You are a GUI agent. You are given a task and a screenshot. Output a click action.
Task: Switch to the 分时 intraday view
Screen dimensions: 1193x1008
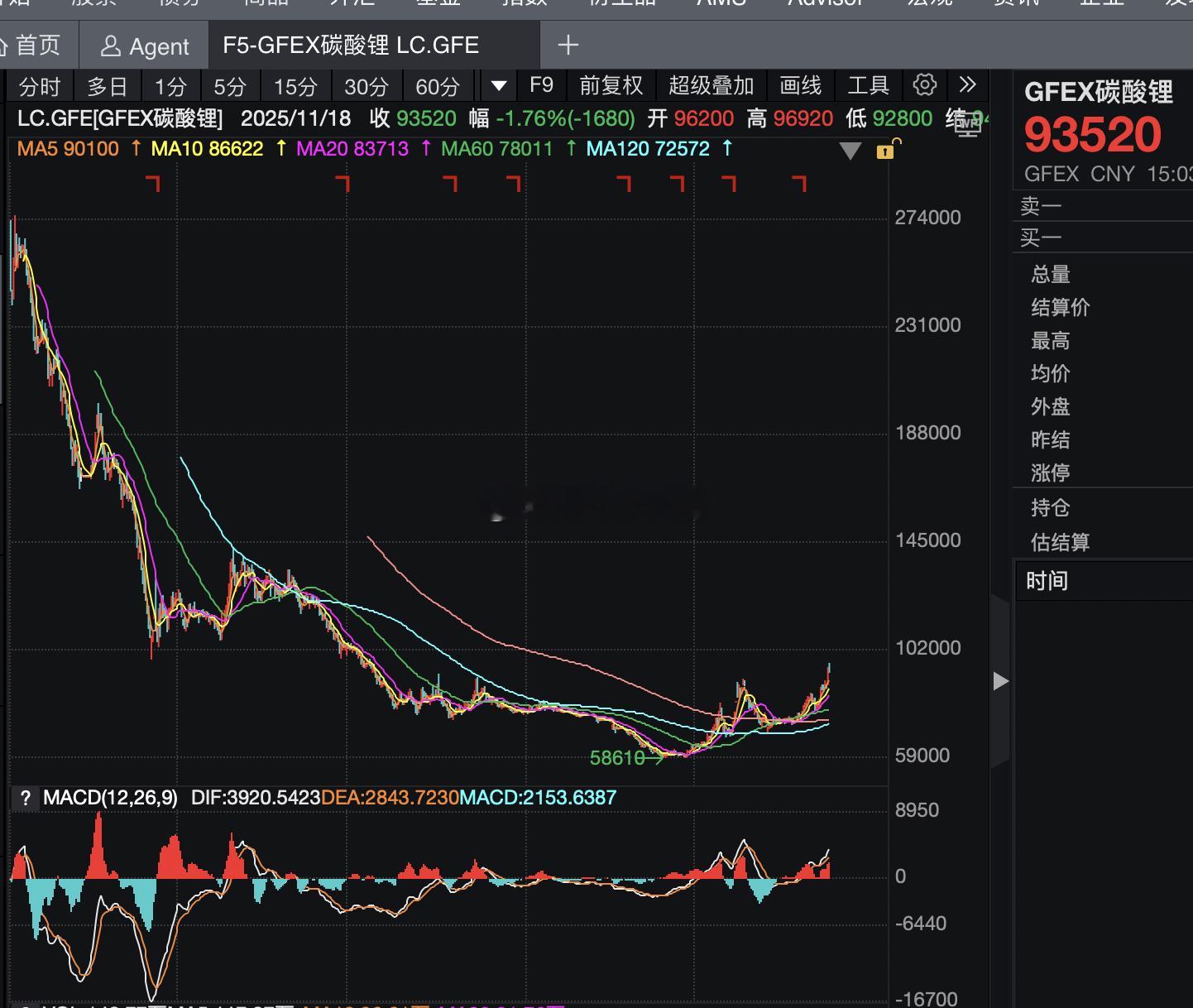[x=40, y=85]
